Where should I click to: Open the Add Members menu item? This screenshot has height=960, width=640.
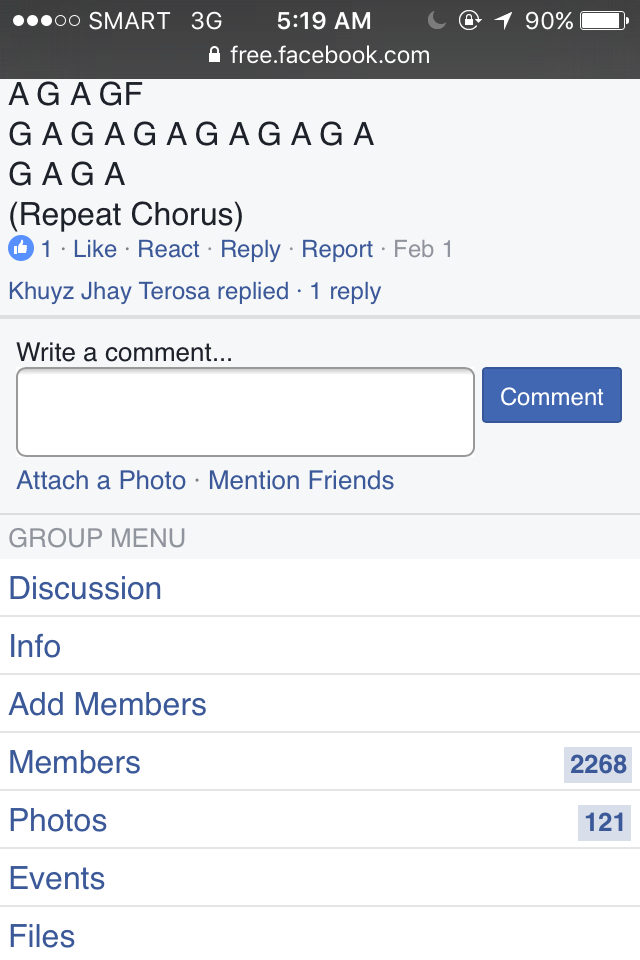pos(320,703)
